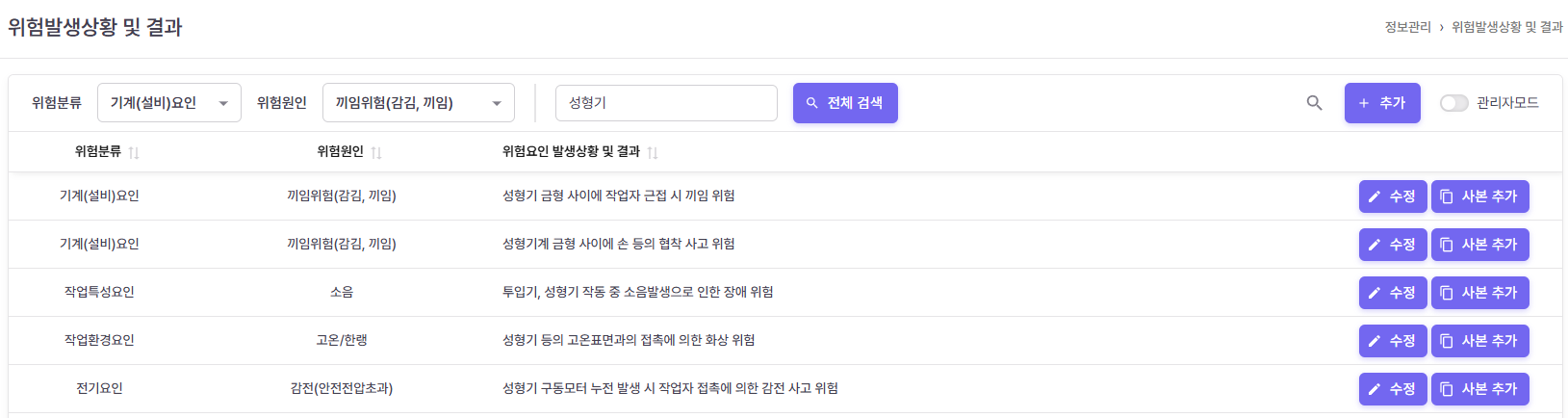Click copy 사본 추가 icon for 고온/한랭 row
The height and width of the screenshot is (418, 1568).
point(1447,341)
